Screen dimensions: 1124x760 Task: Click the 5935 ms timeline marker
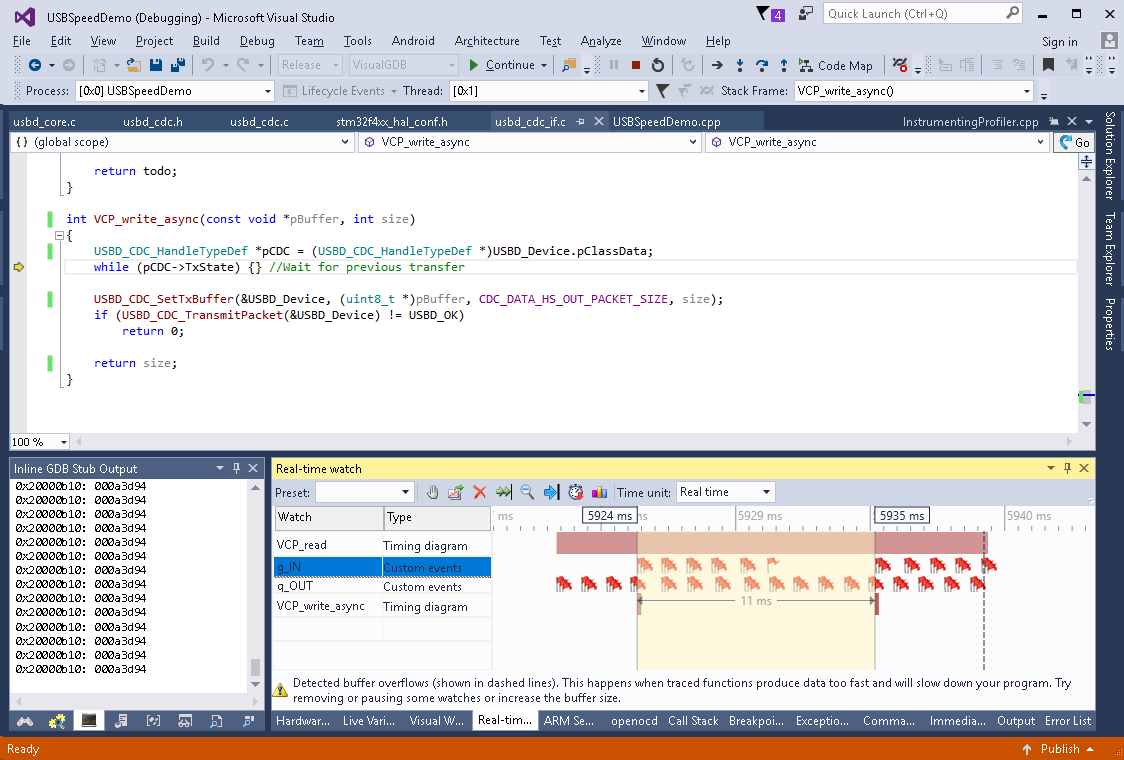tap(902, 516)
